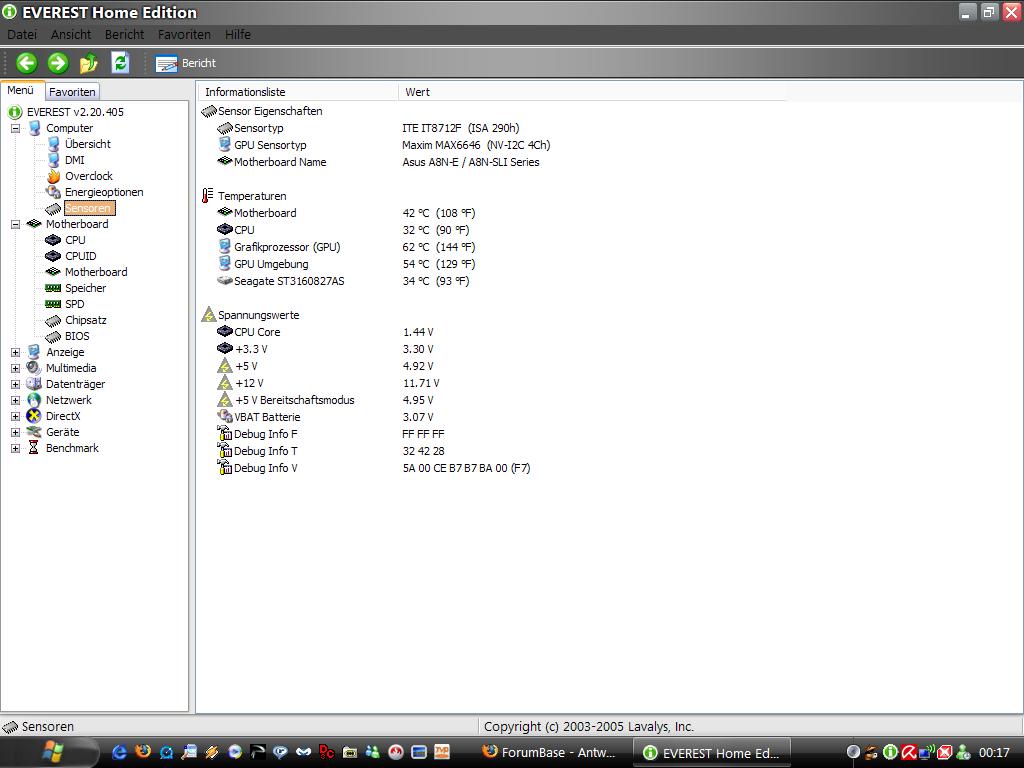Image resolution: width=1024 pixels, height=768 pixels.
Task: Open ForumBase taskbar button
Action: tap(549, 753)
